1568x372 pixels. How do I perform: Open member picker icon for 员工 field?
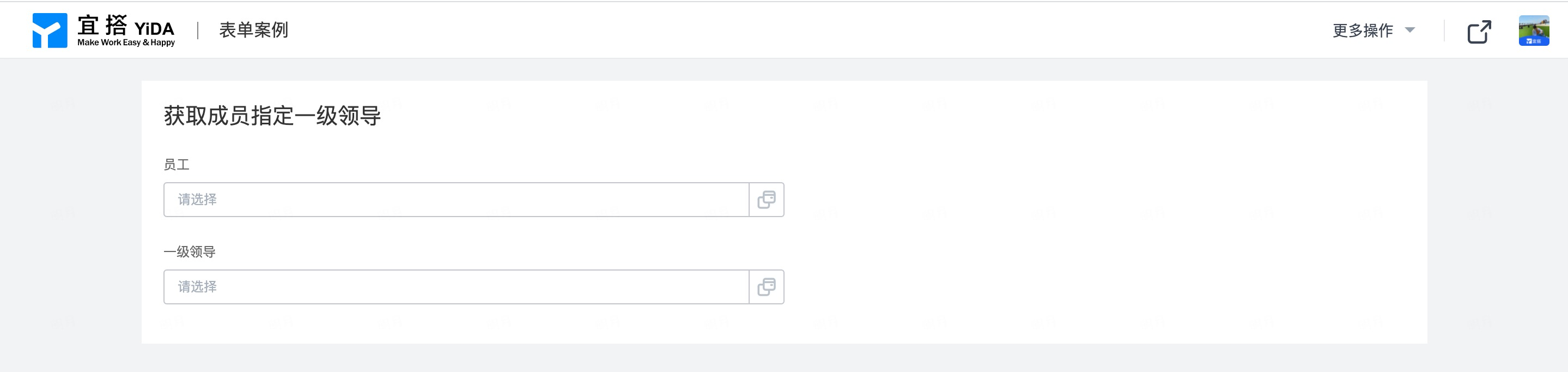[765, 200]
